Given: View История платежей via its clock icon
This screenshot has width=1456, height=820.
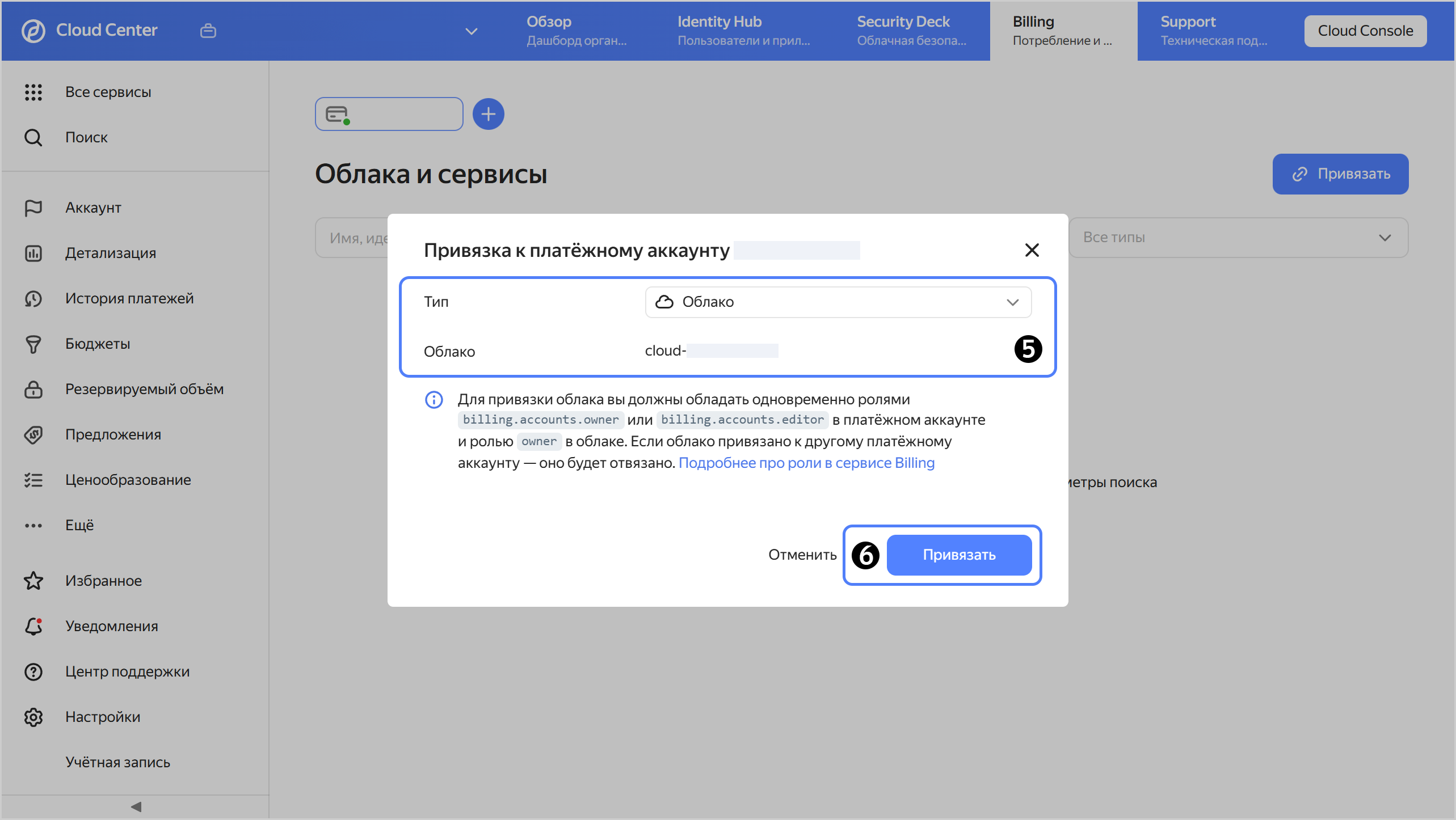Looking at the screenshot, I should pos(33,298).
